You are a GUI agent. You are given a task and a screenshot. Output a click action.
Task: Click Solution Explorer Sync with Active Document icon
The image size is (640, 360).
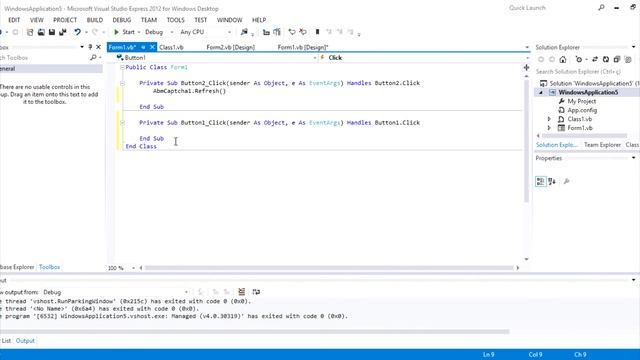tap(595, 60)
